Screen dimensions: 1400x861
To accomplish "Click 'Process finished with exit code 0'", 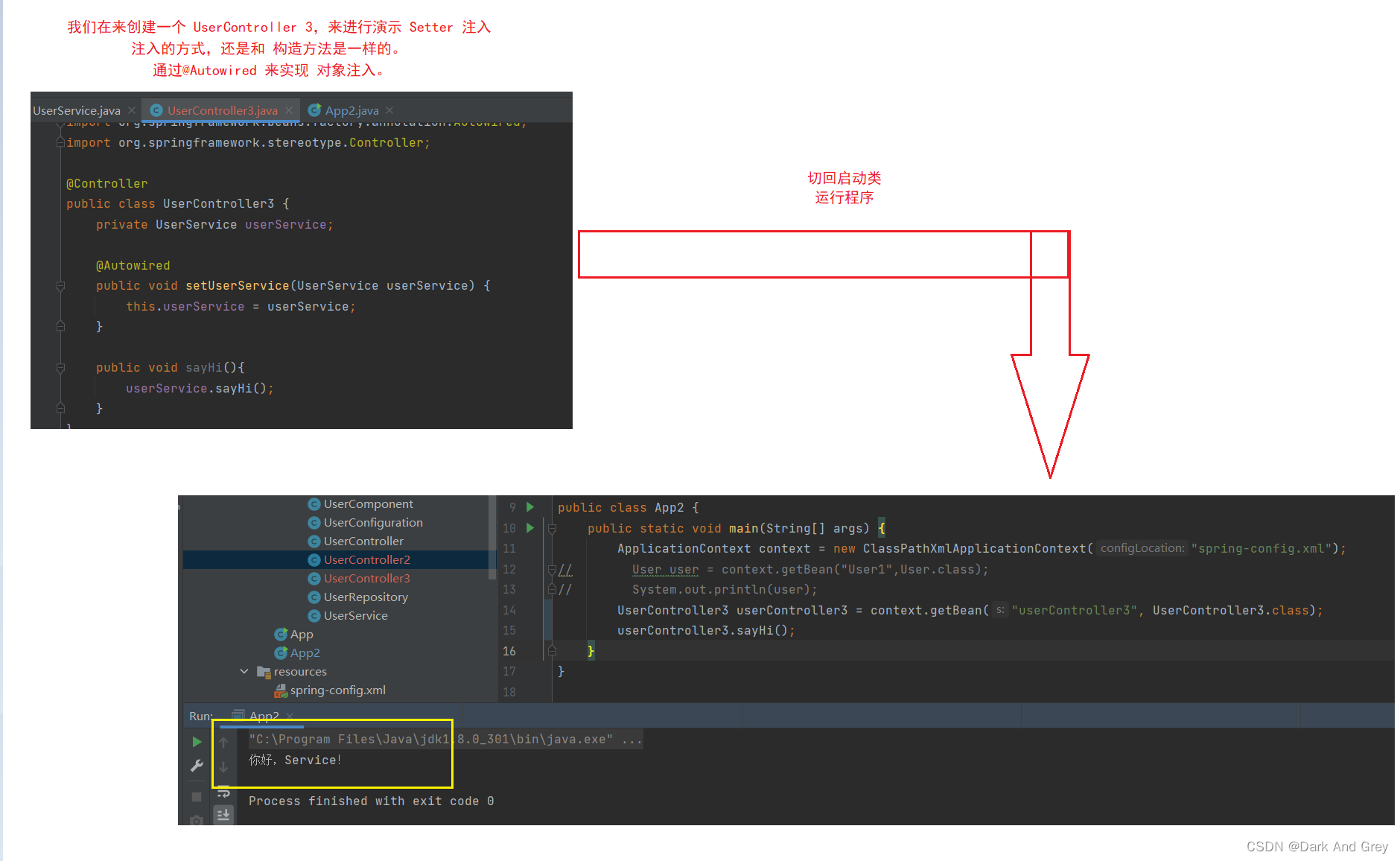I will point(372,801).
